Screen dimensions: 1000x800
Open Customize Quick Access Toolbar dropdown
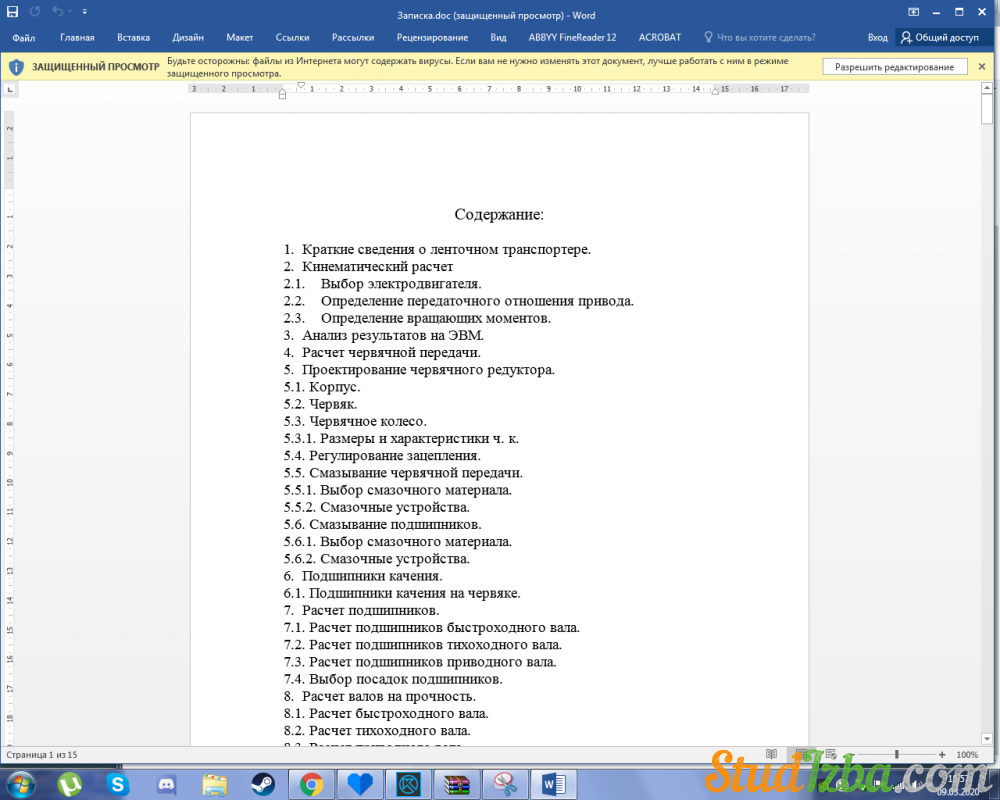coord(85,11)
